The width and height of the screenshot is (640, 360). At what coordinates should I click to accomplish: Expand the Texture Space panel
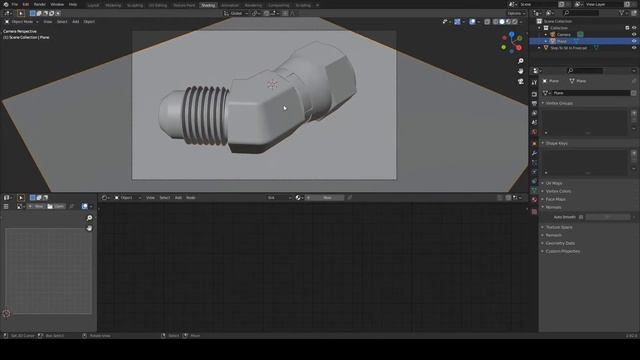click(558, 227)
